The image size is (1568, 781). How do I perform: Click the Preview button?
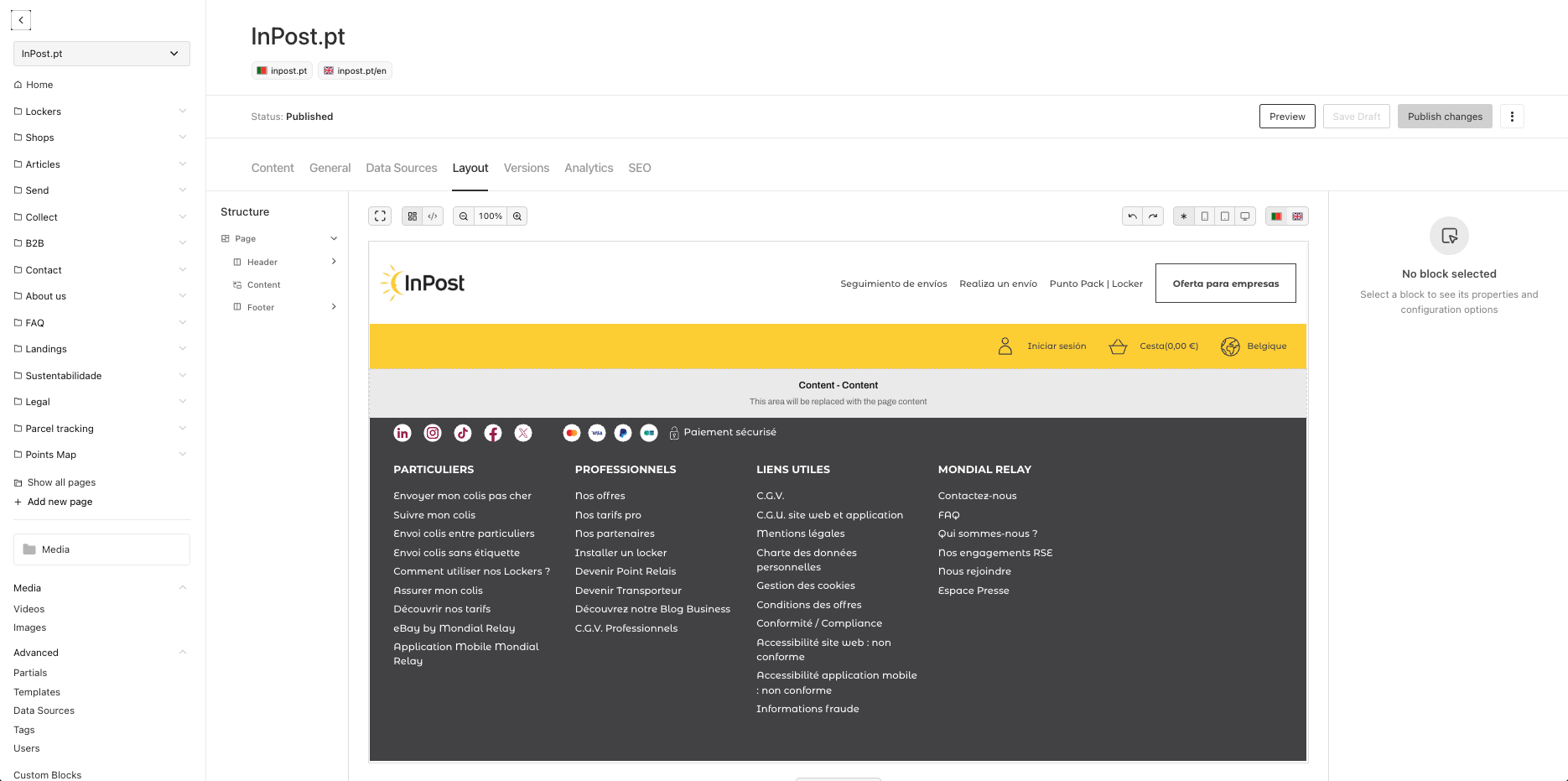[x=1287, y=117]
